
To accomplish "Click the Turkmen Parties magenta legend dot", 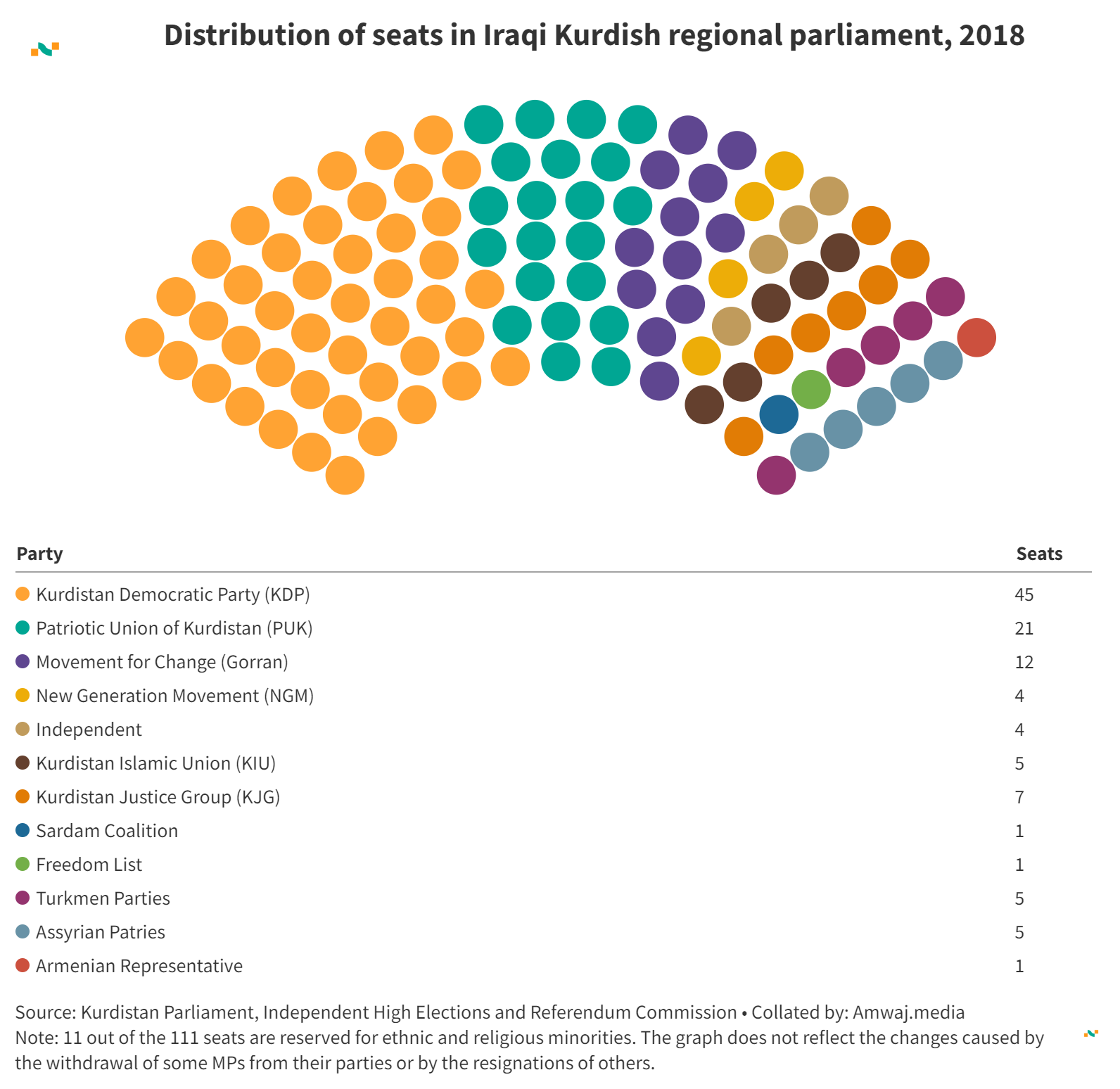I will click(23, 898).
